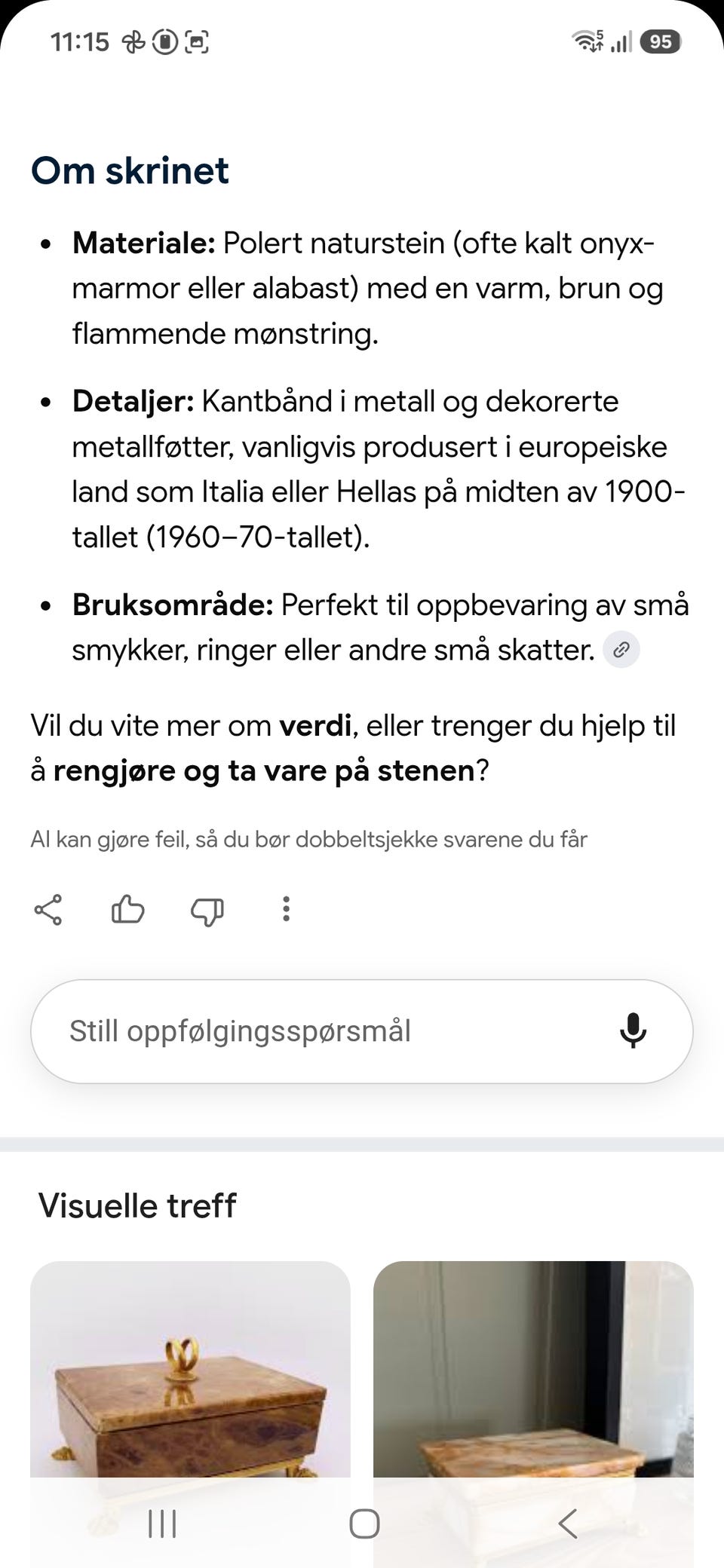Open the source link chip after 'skatter'
This screenshot has width=724, height=1568.
coord(621,650)
